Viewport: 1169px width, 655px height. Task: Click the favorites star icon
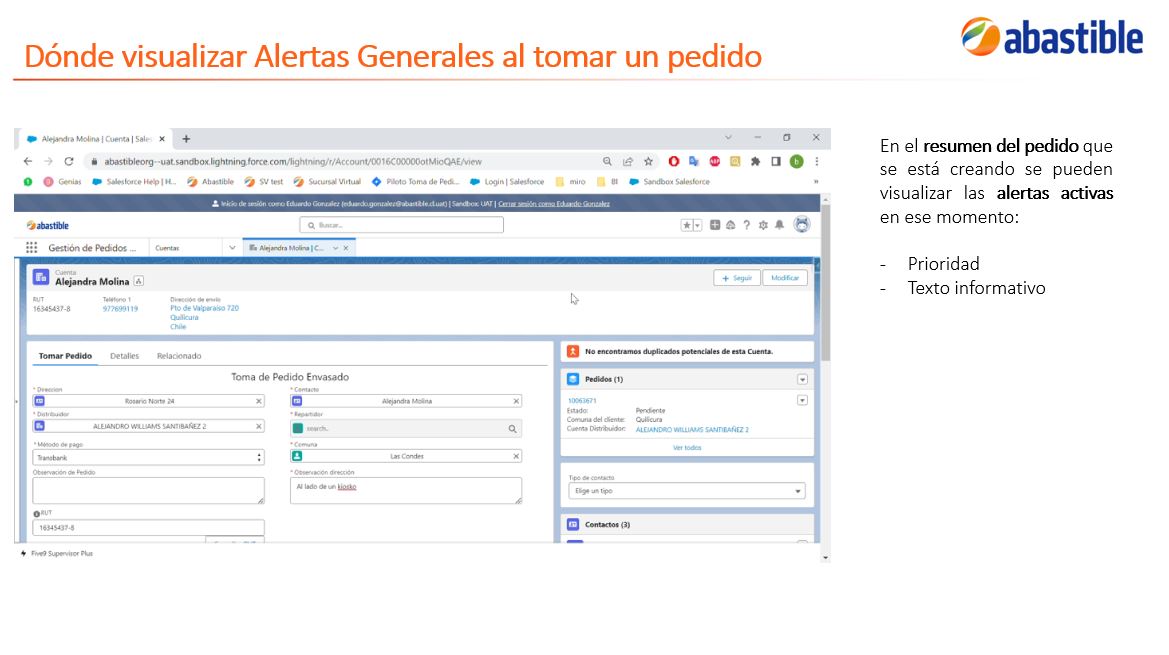coord(686,225)
